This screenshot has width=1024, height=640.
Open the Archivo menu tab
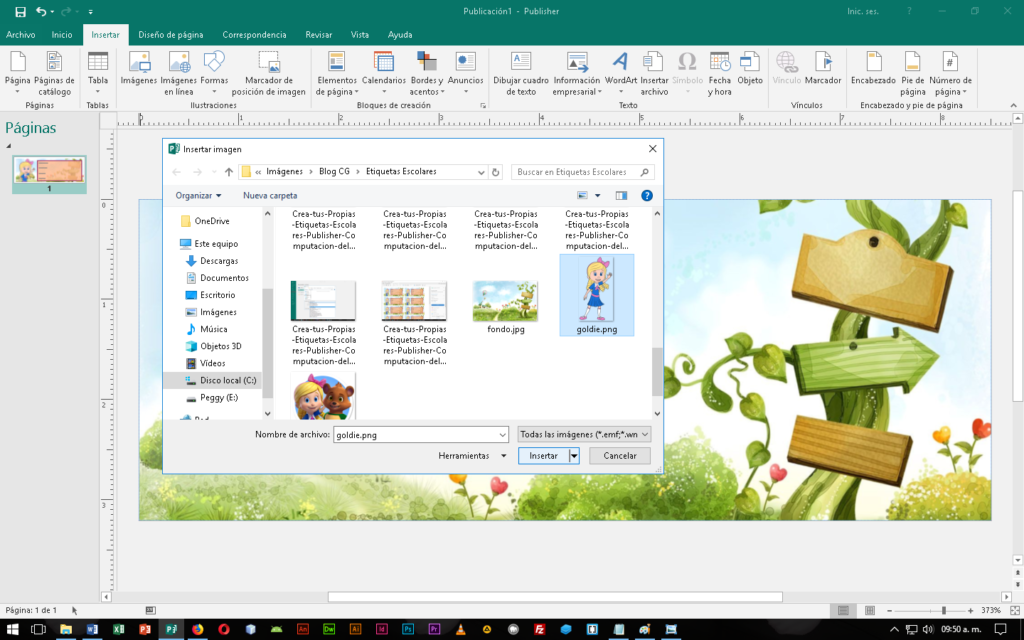(x=21, y=34)
